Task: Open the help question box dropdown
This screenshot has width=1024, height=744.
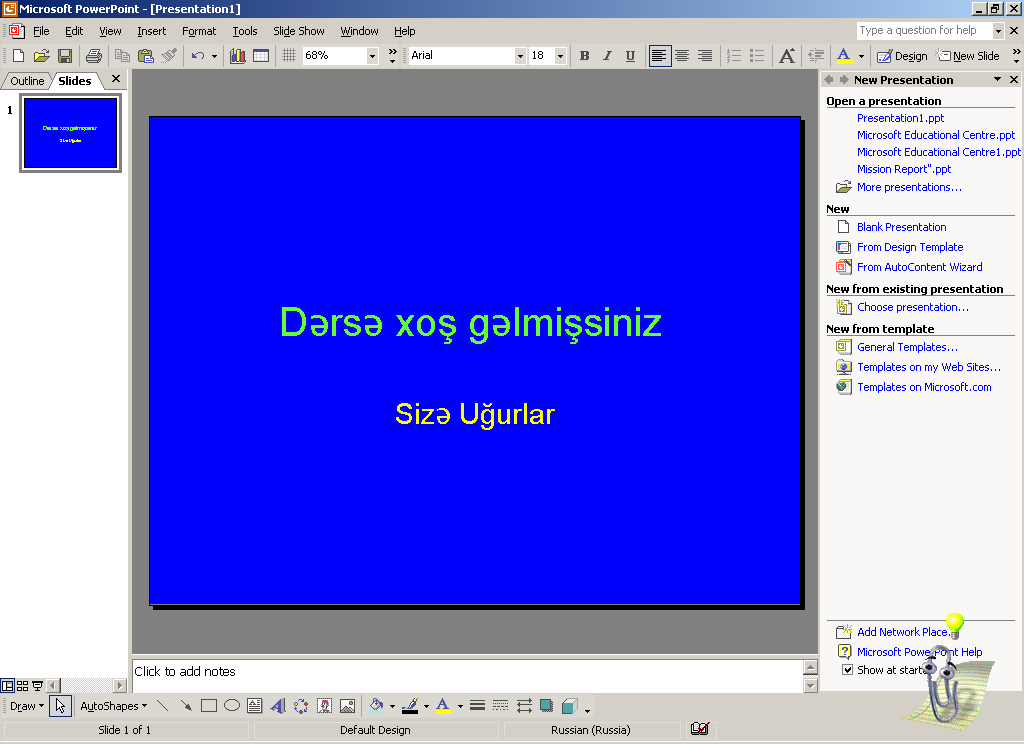Action: pos(998,31)
